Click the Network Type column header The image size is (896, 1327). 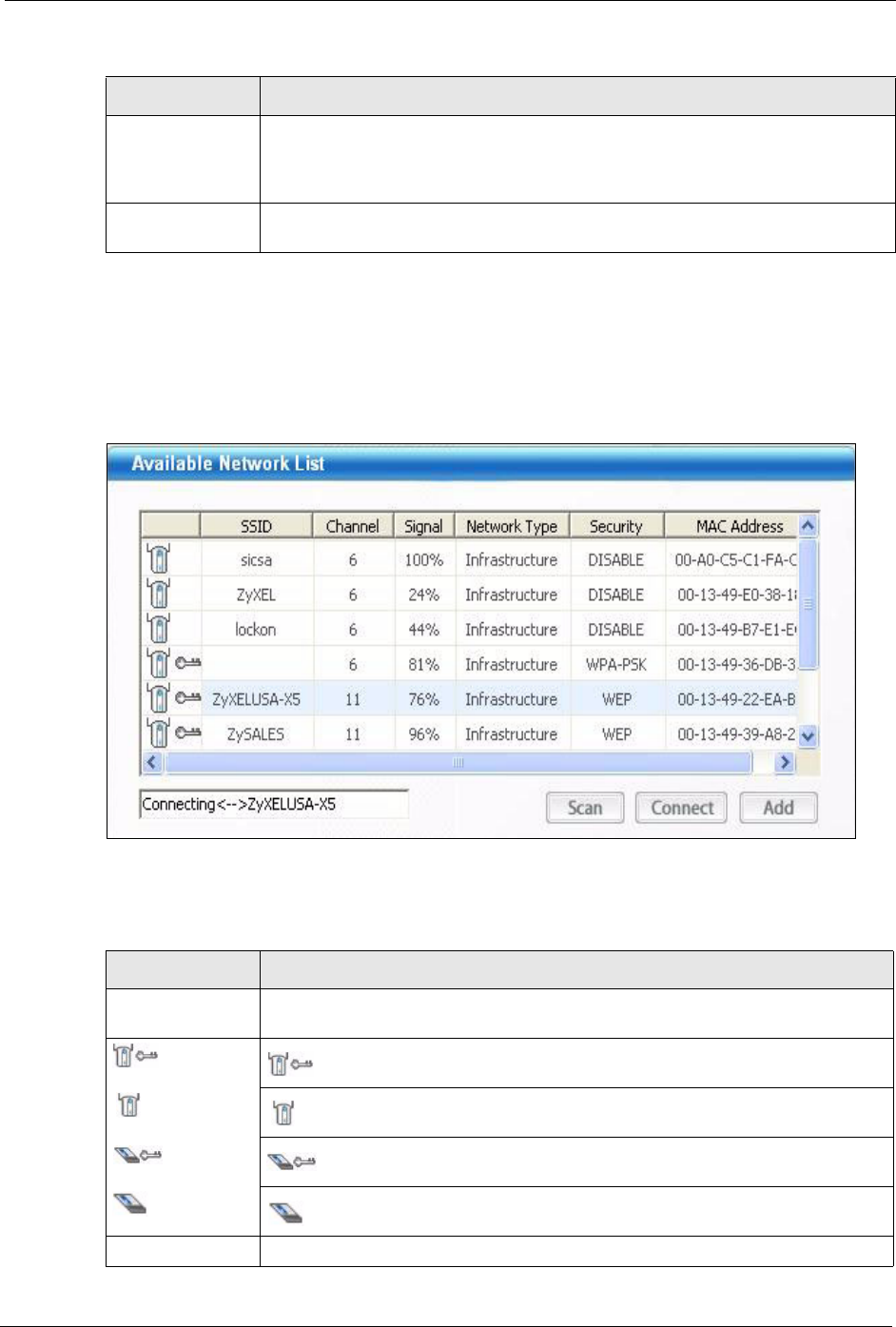point(513,526)
